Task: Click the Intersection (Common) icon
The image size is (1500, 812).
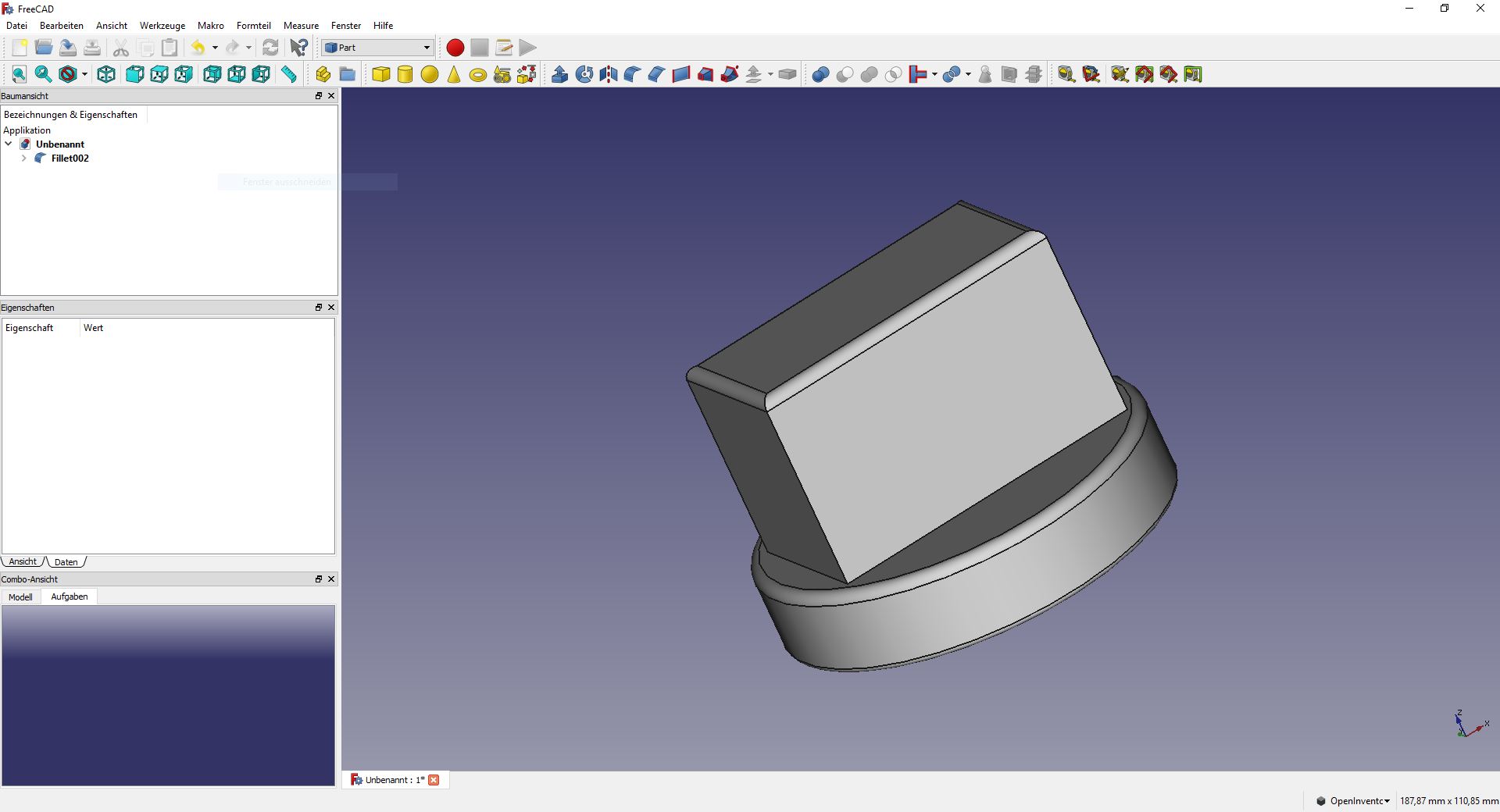Action: coord(893,74)
